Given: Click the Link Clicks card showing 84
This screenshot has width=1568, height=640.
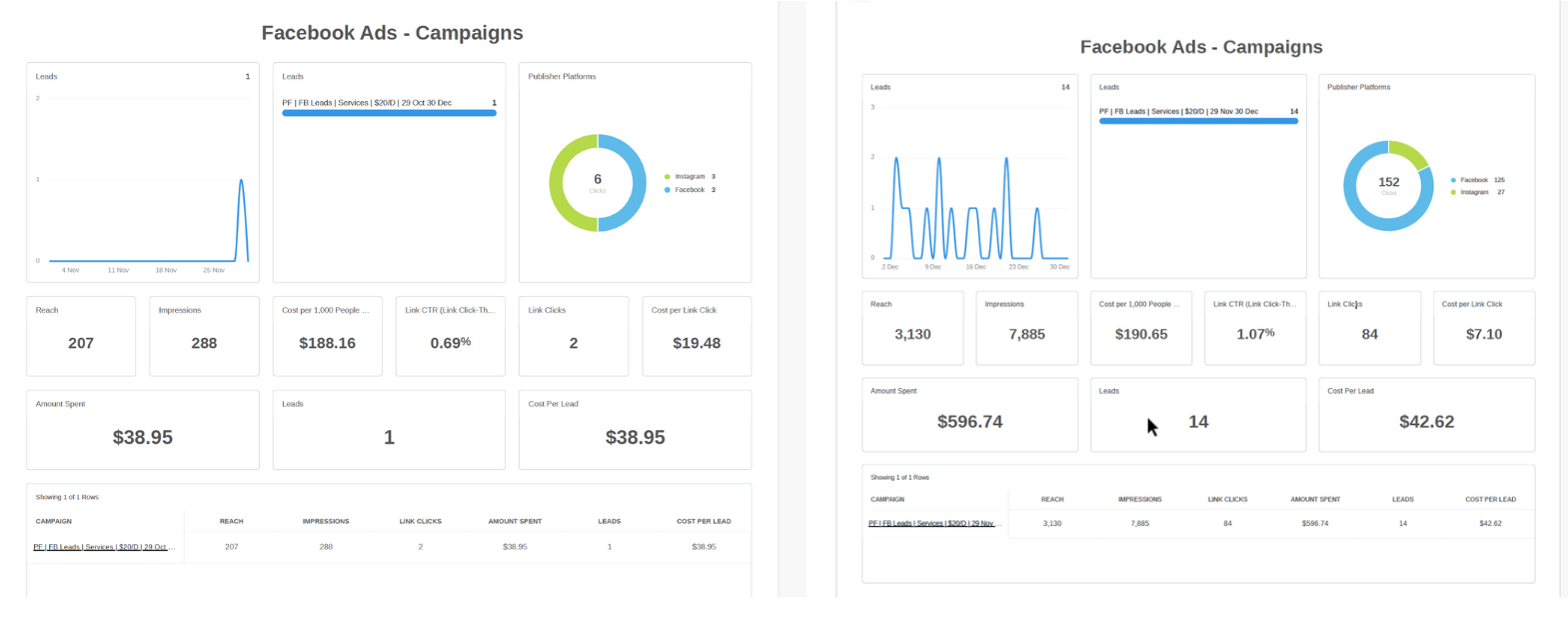Looking at the screenshot, I should pyautogui.click(x=1369, y=328).
